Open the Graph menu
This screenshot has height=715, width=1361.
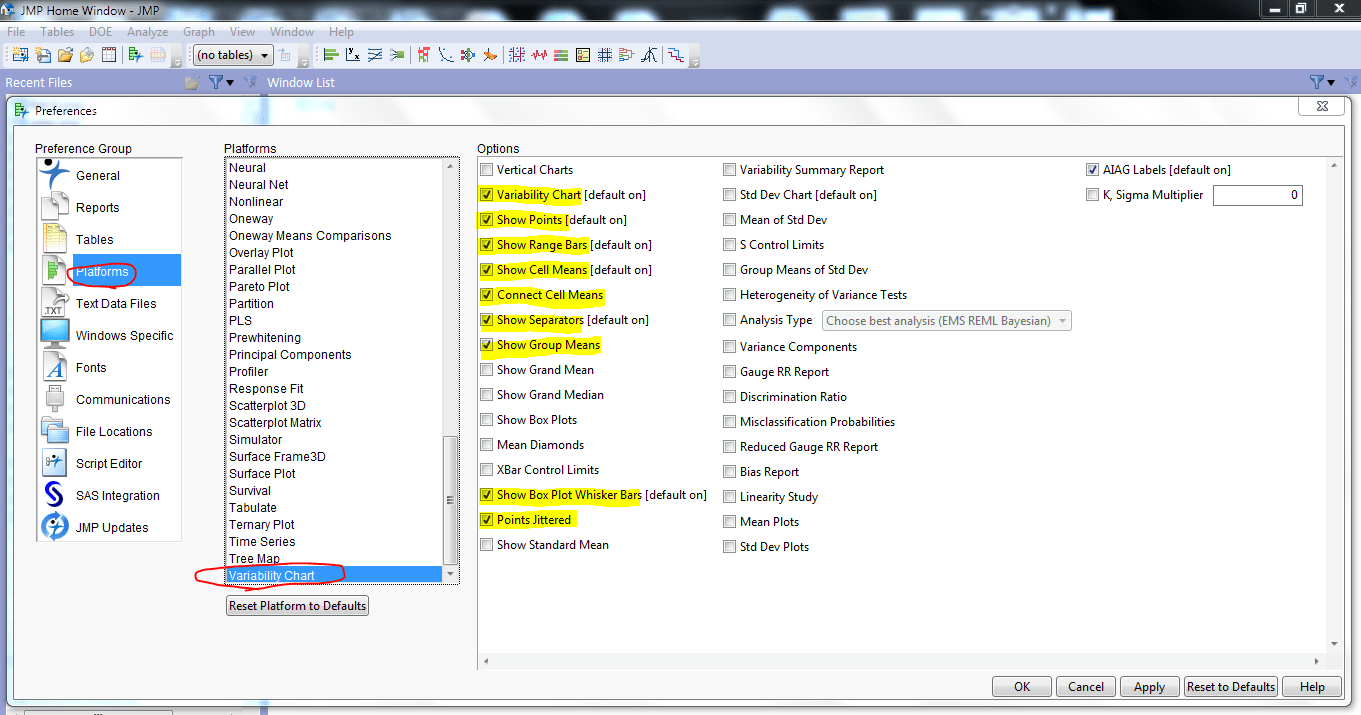(199, 32)
